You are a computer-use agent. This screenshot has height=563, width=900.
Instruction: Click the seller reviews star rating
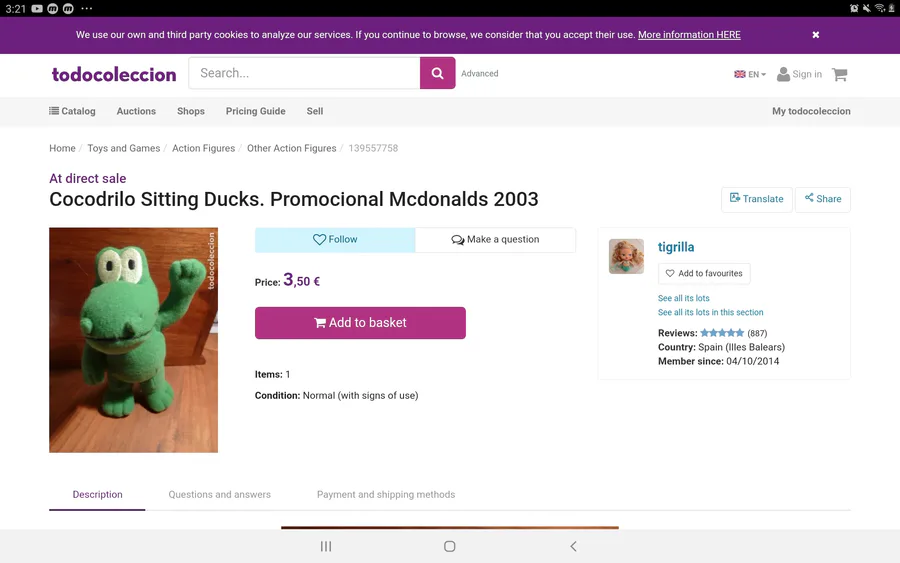721,333
